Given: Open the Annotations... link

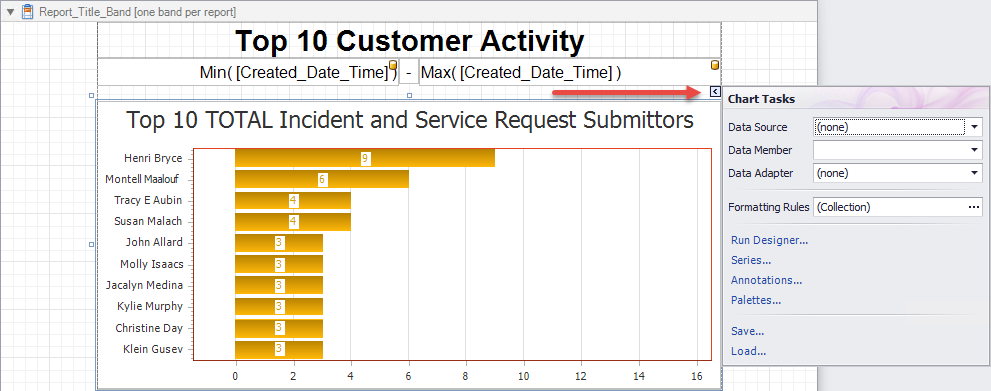Looking at the screenshot, I should pyautogui.click(x=766, y=280).
